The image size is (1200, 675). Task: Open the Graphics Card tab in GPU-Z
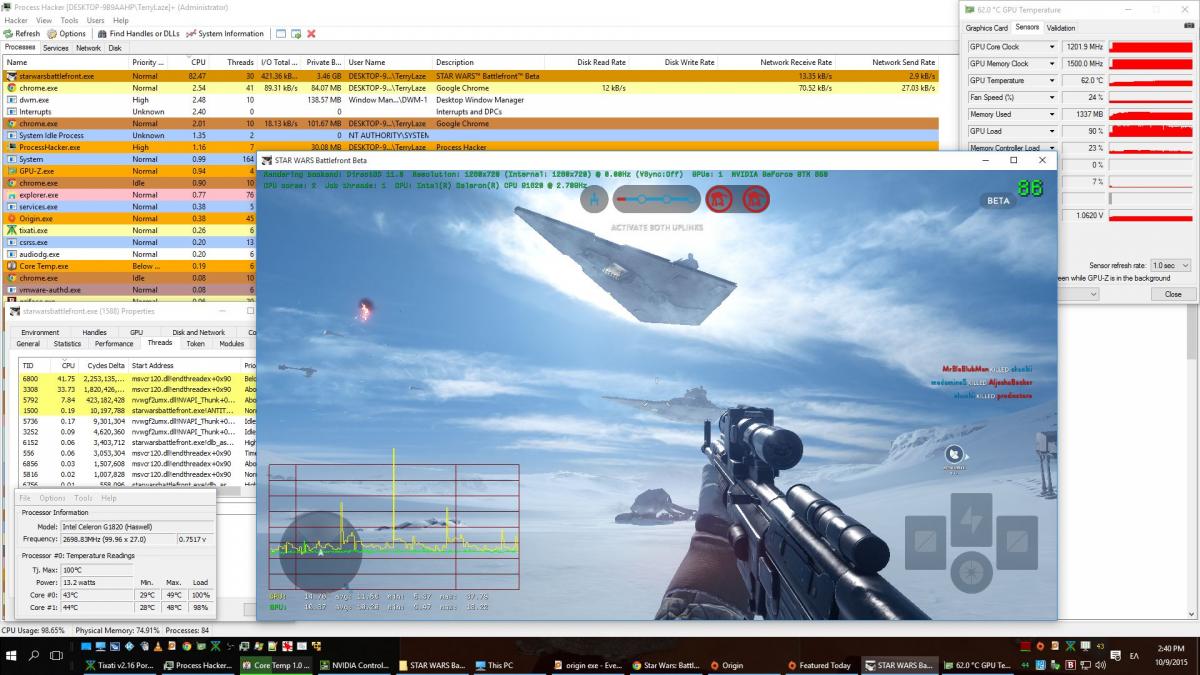point(987,28)
